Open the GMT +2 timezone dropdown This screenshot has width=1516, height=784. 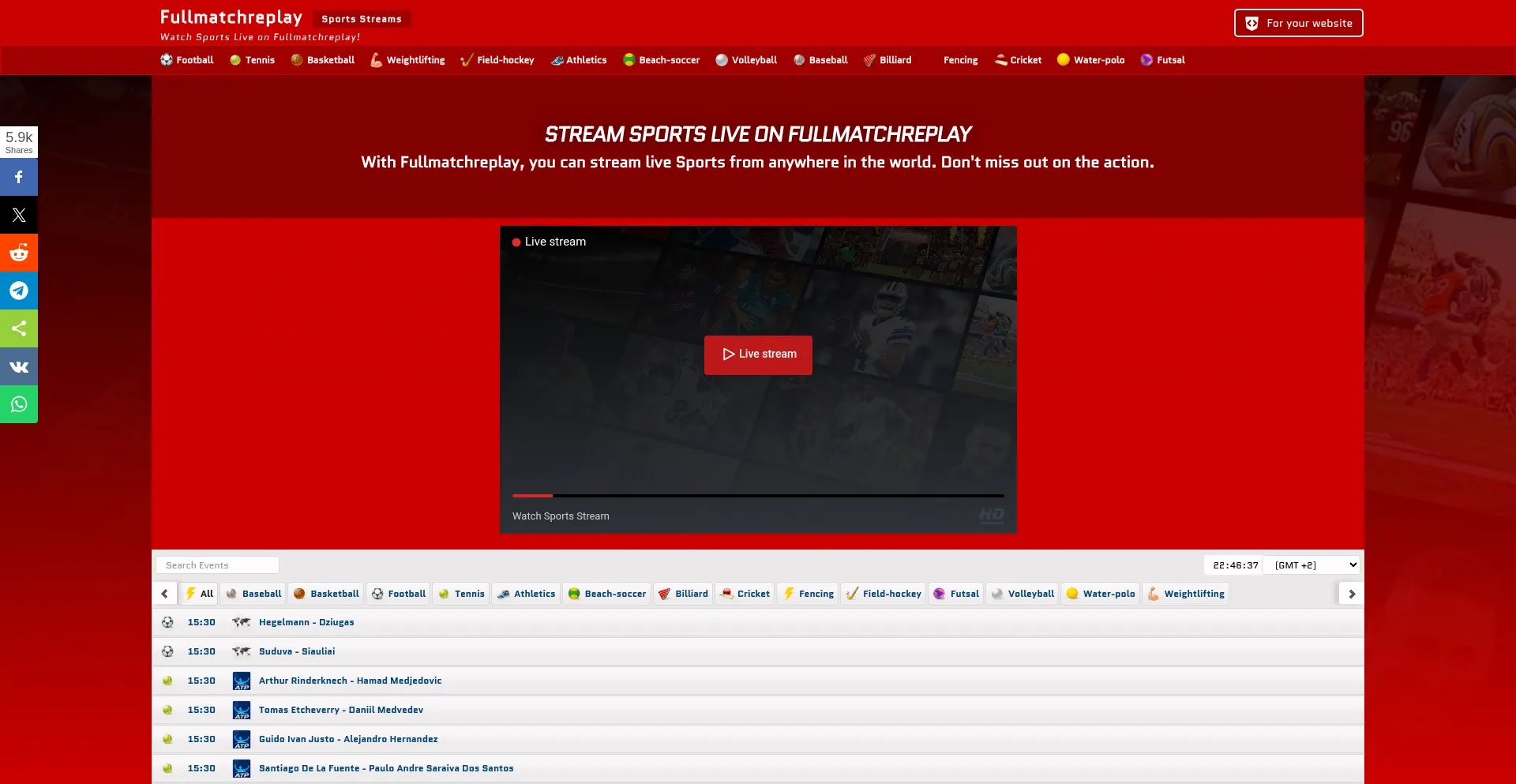click(1311, 565)
